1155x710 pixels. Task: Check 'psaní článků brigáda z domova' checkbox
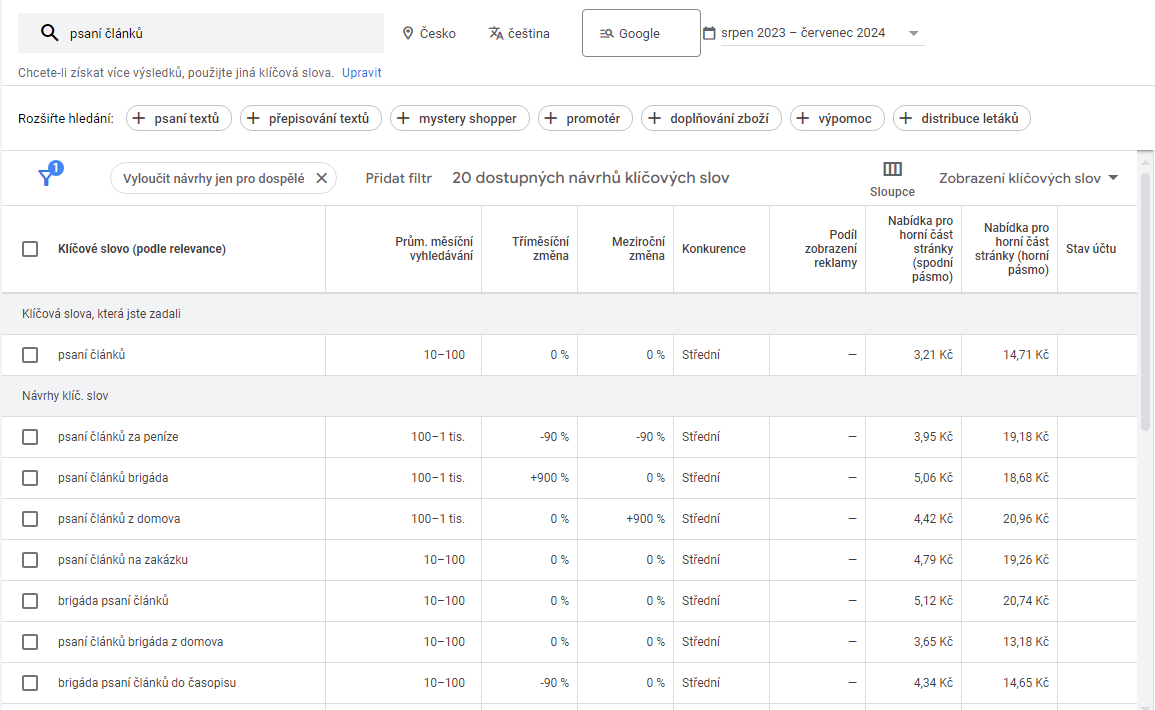30,642
